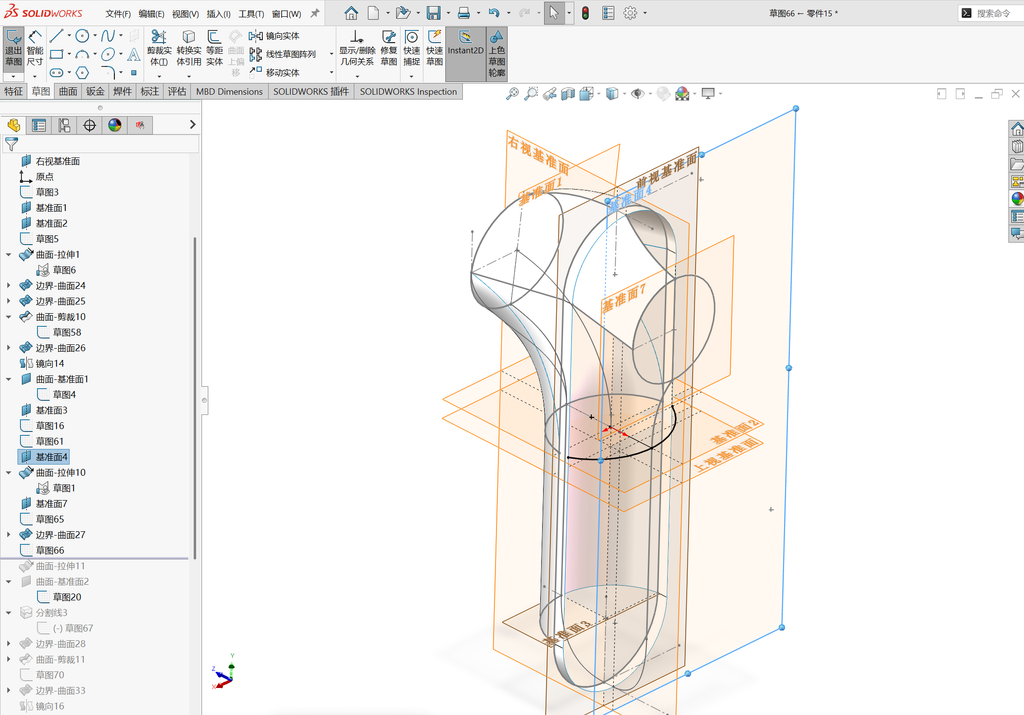Screen dimensions: 1024x715
Task: Expand the manager pane tabs chevron
Action: (192, 124)
